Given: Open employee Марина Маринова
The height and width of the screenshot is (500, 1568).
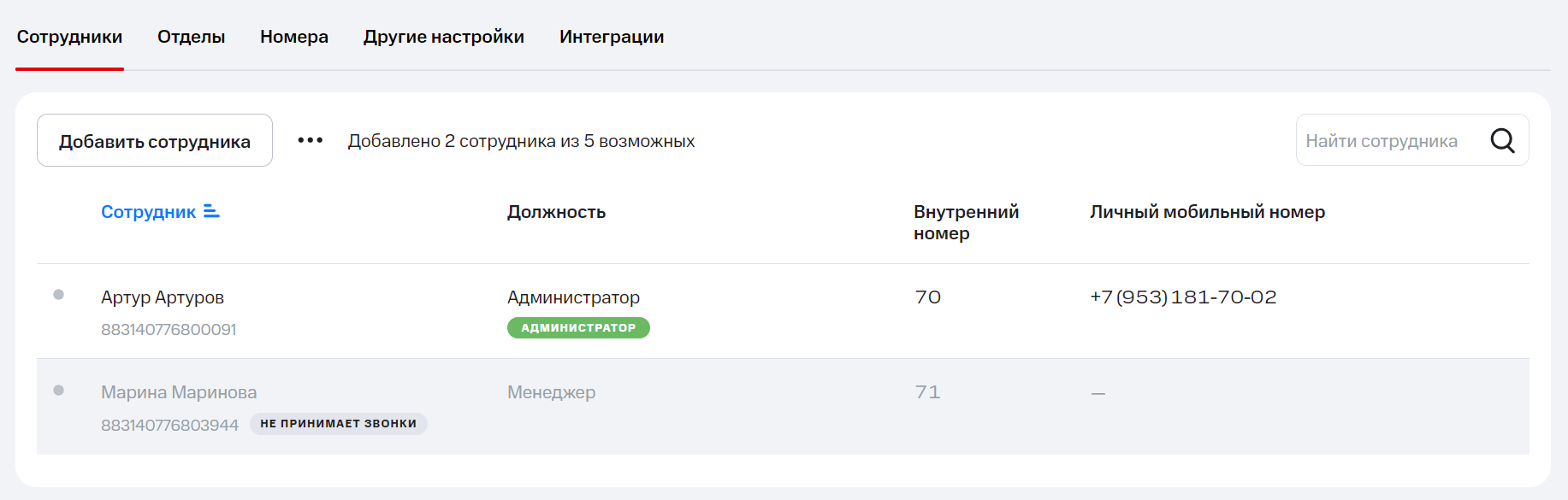Looking at the screenshot, I should [179, 392].
